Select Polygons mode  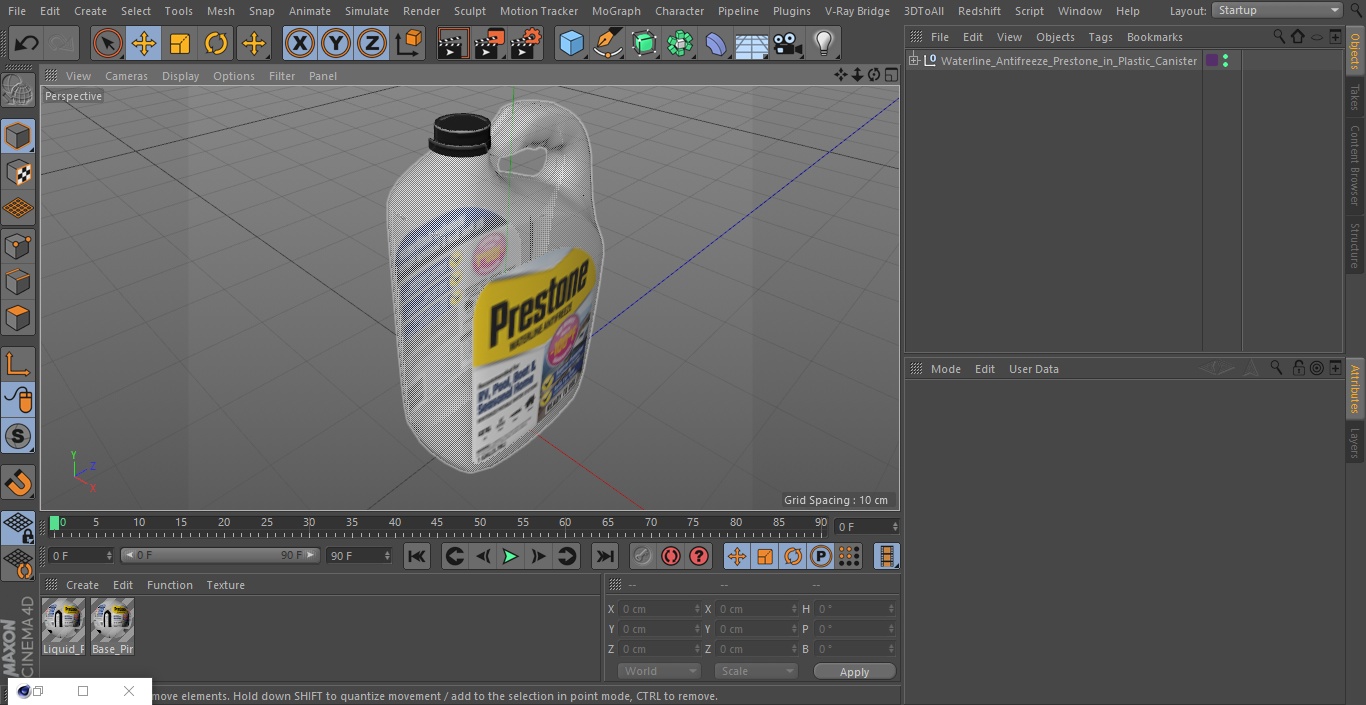coord(18,318)
